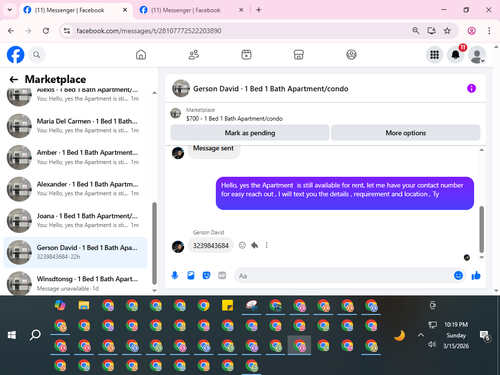Open the Facebook search magnifier
Viewport: 500px width, 375px height.
pyautogui.click(x=37, y=55)
